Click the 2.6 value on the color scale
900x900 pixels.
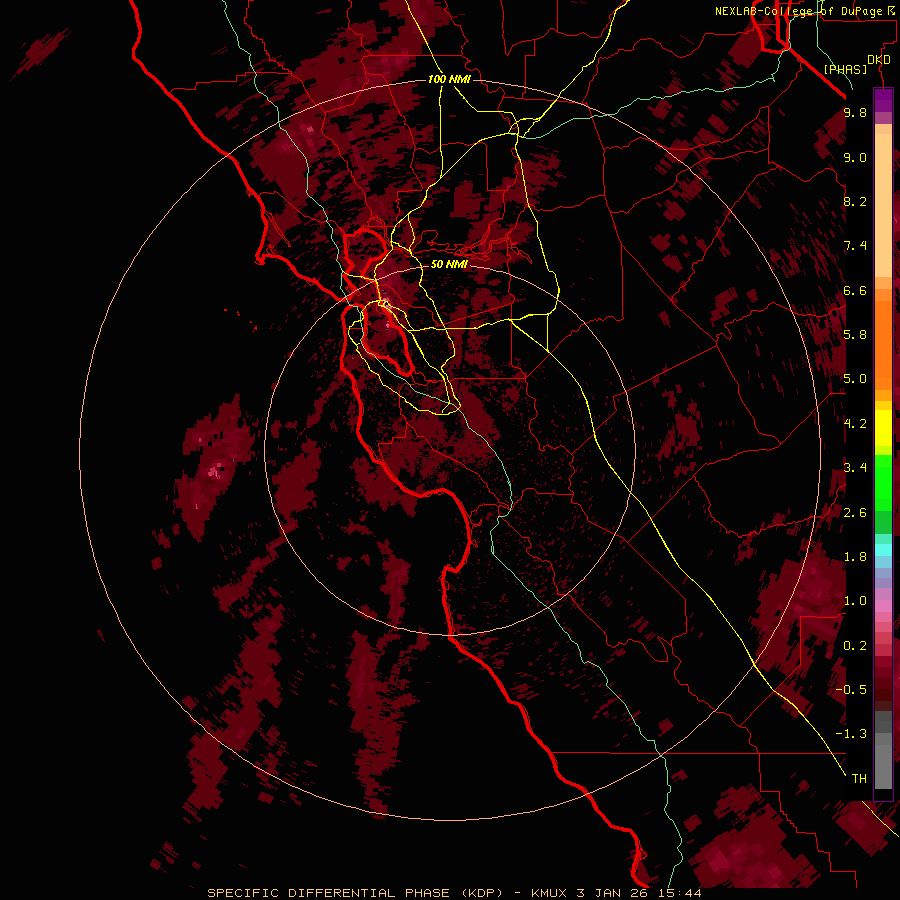pyautogui.click(x=855, y=512)
